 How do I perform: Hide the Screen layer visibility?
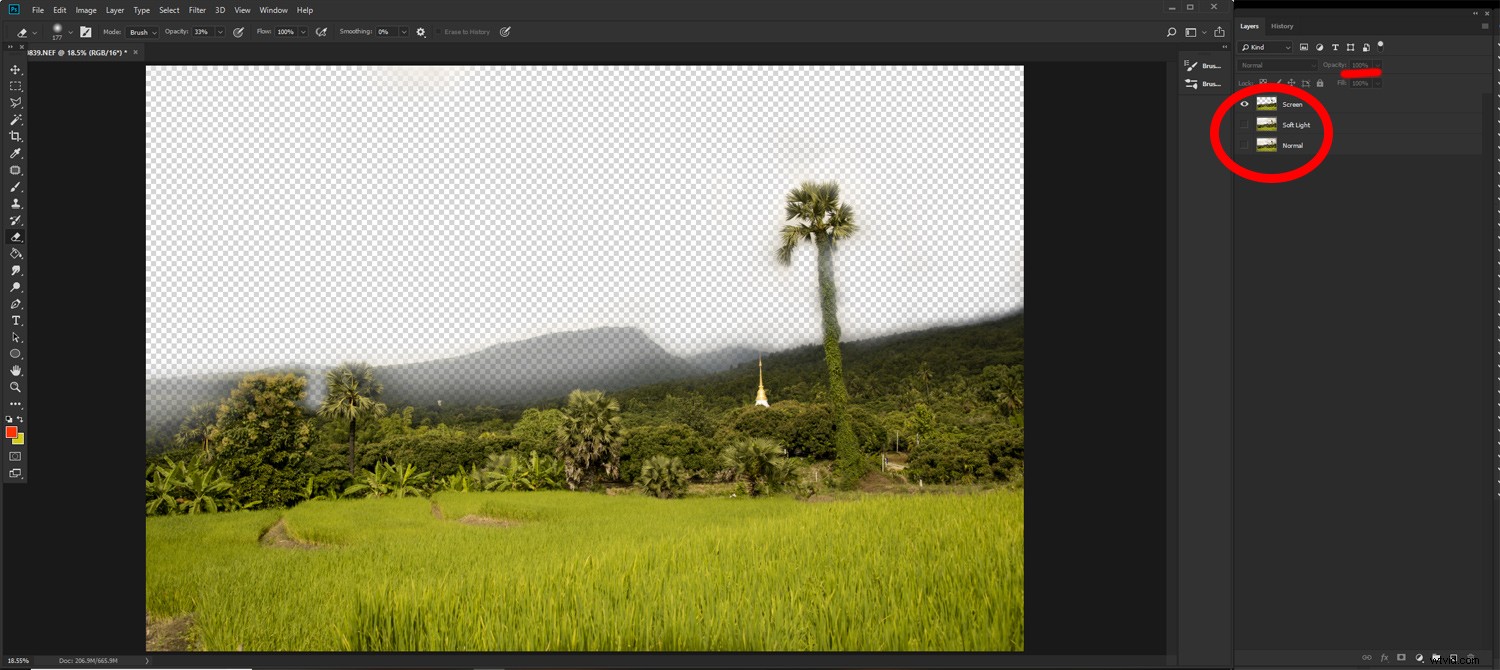pos(1245,104)
